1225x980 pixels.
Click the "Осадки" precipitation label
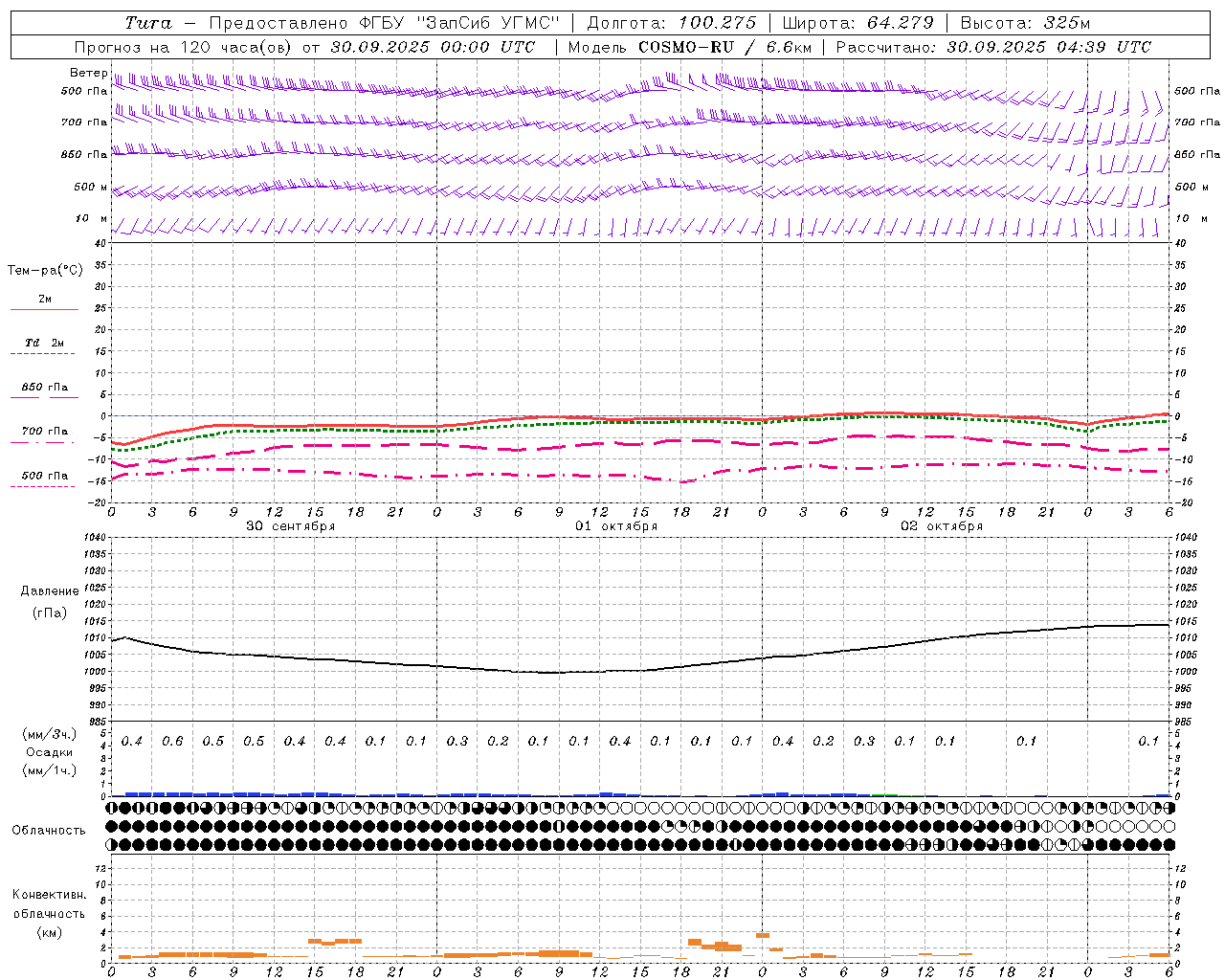point(50,752)
